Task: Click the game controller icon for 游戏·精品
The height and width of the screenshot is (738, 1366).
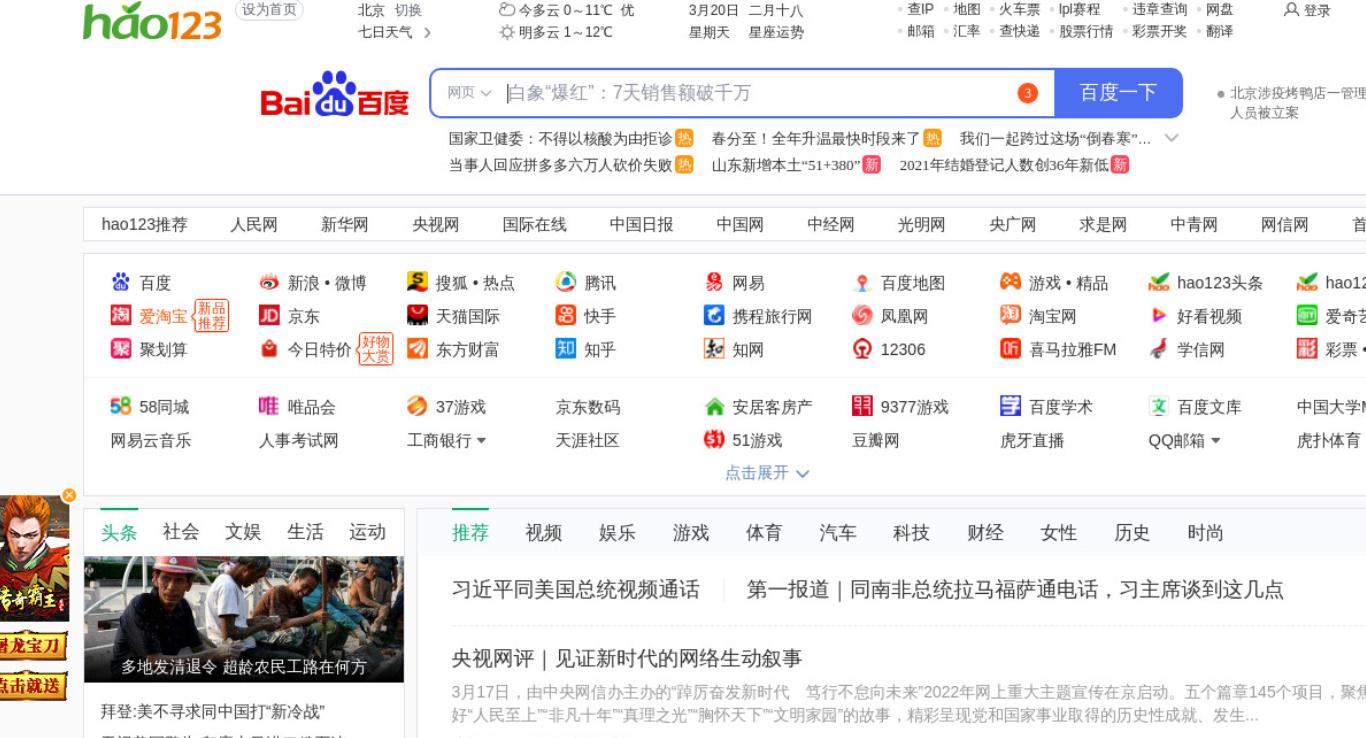Action: 1010,283
